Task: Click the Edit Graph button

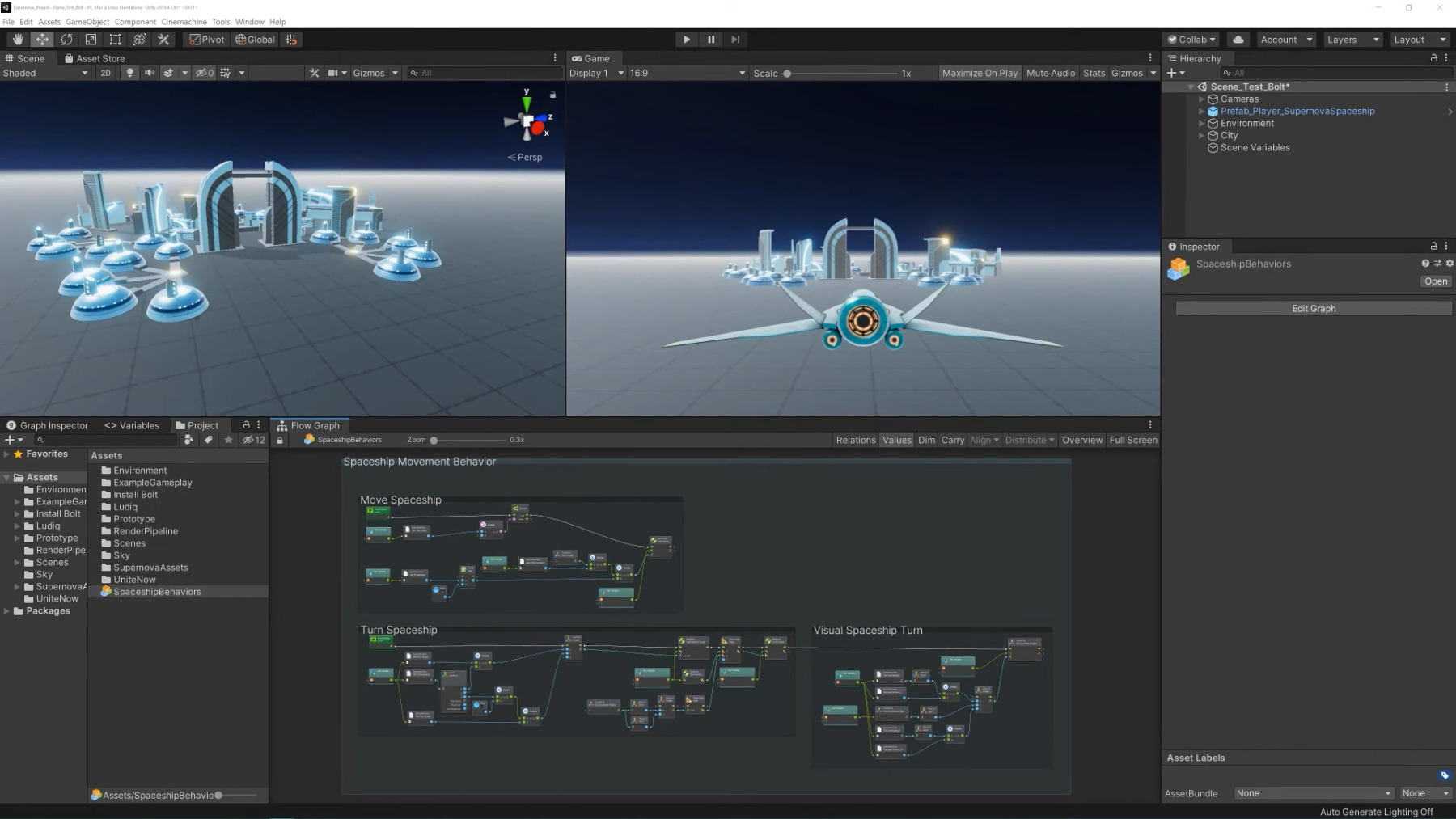Action: [x=1313, y=309]
